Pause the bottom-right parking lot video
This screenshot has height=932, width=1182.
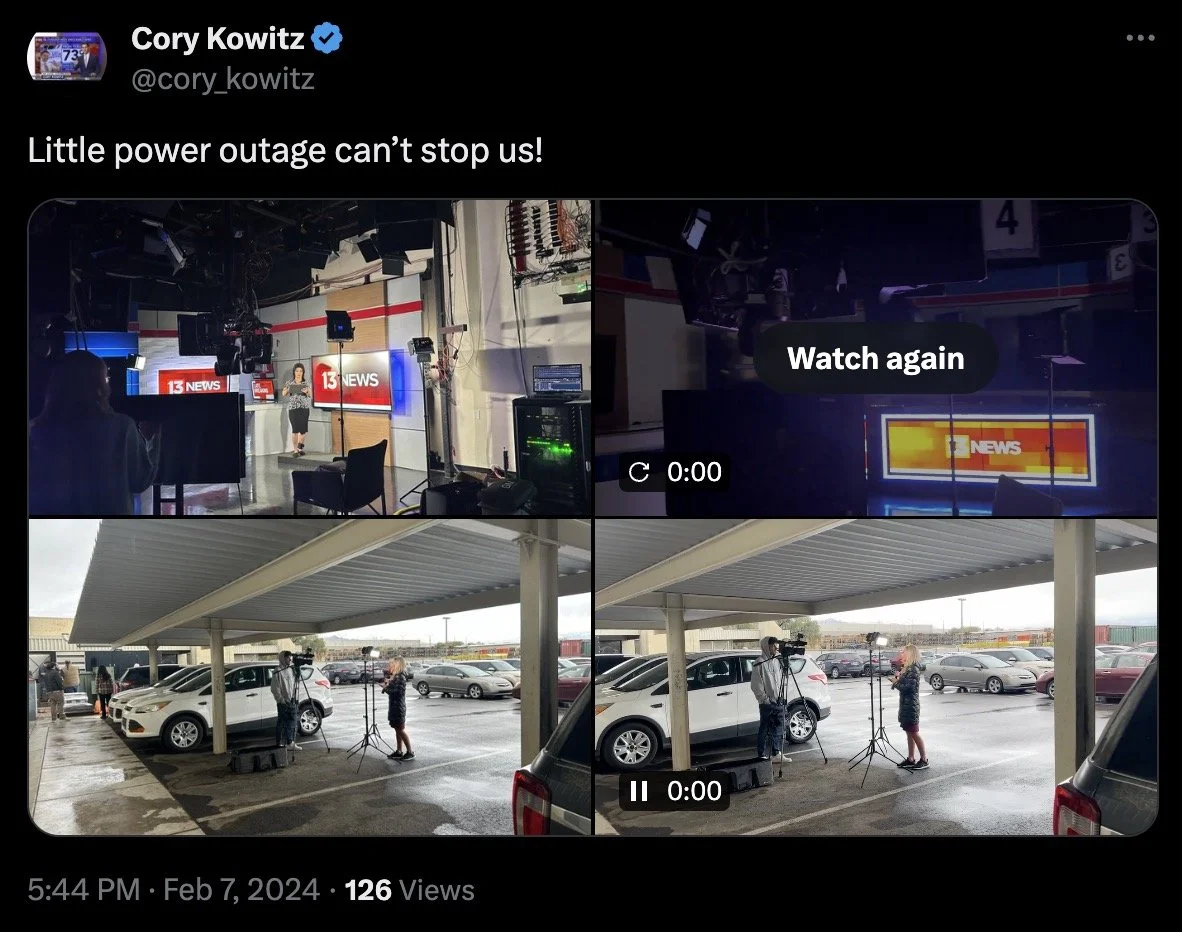point(638,790)
